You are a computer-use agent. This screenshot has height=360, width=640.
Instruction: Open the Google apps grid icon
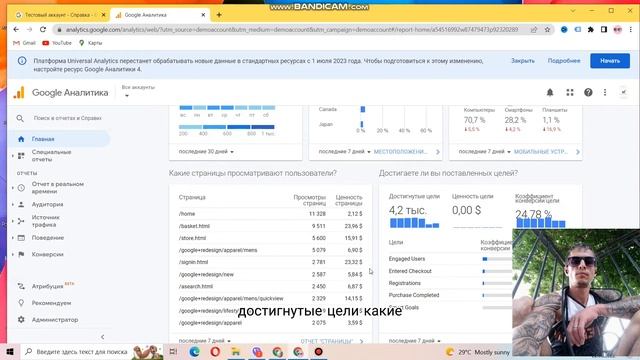pos(570,93)
